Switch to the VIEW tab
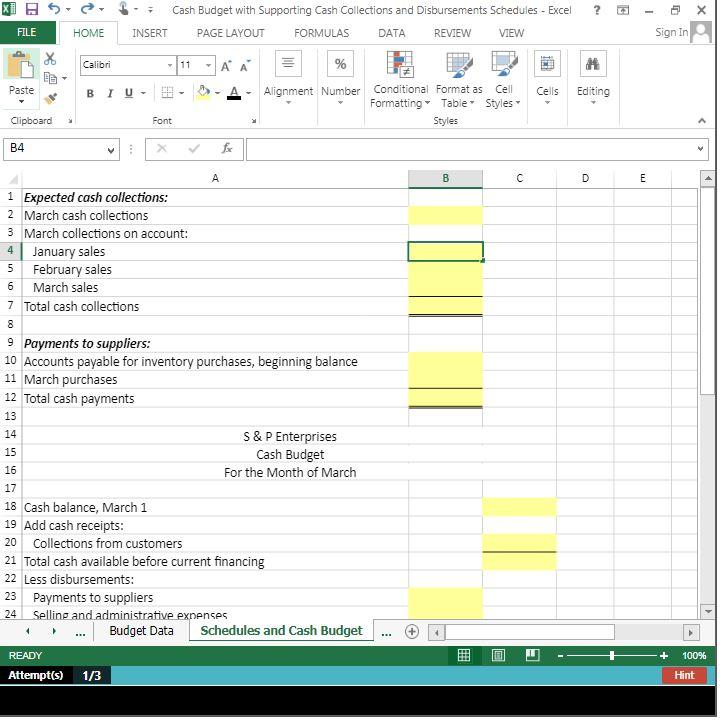Viewport: 720px width, 721px height. (x=511, y=33)
